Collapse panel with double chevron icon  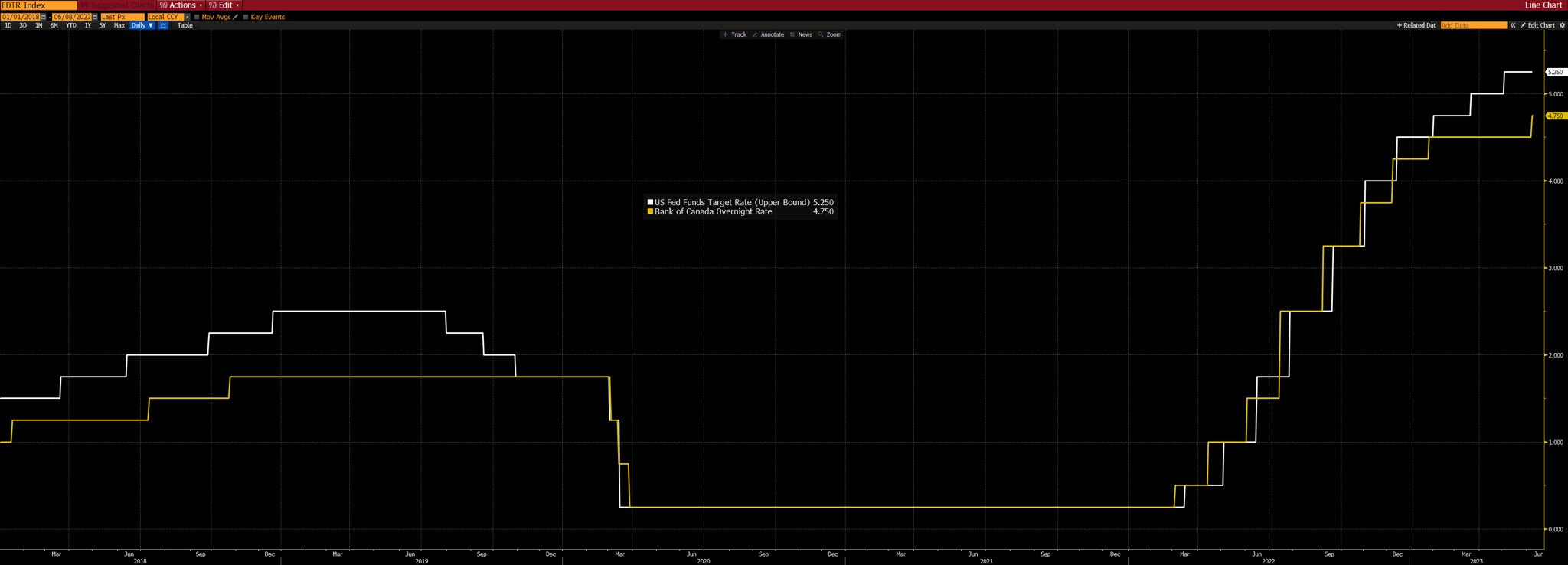coord(1513,25)
